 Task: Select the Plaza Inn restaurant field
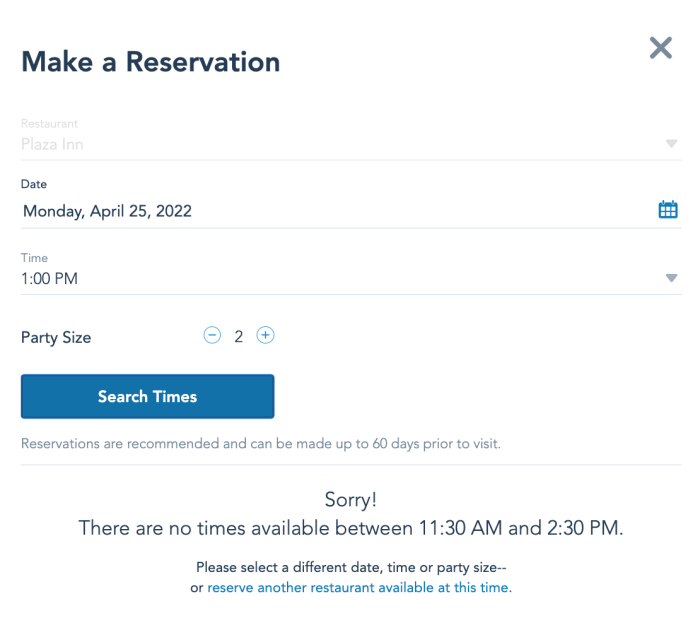(351, 144)
